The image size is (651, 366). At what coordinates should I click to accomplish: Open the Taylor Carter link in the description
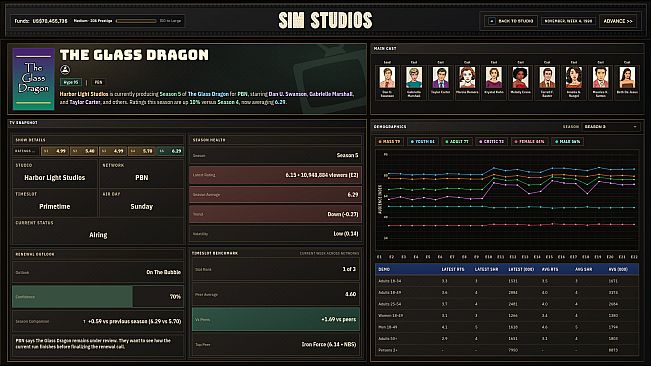point(85,102)
